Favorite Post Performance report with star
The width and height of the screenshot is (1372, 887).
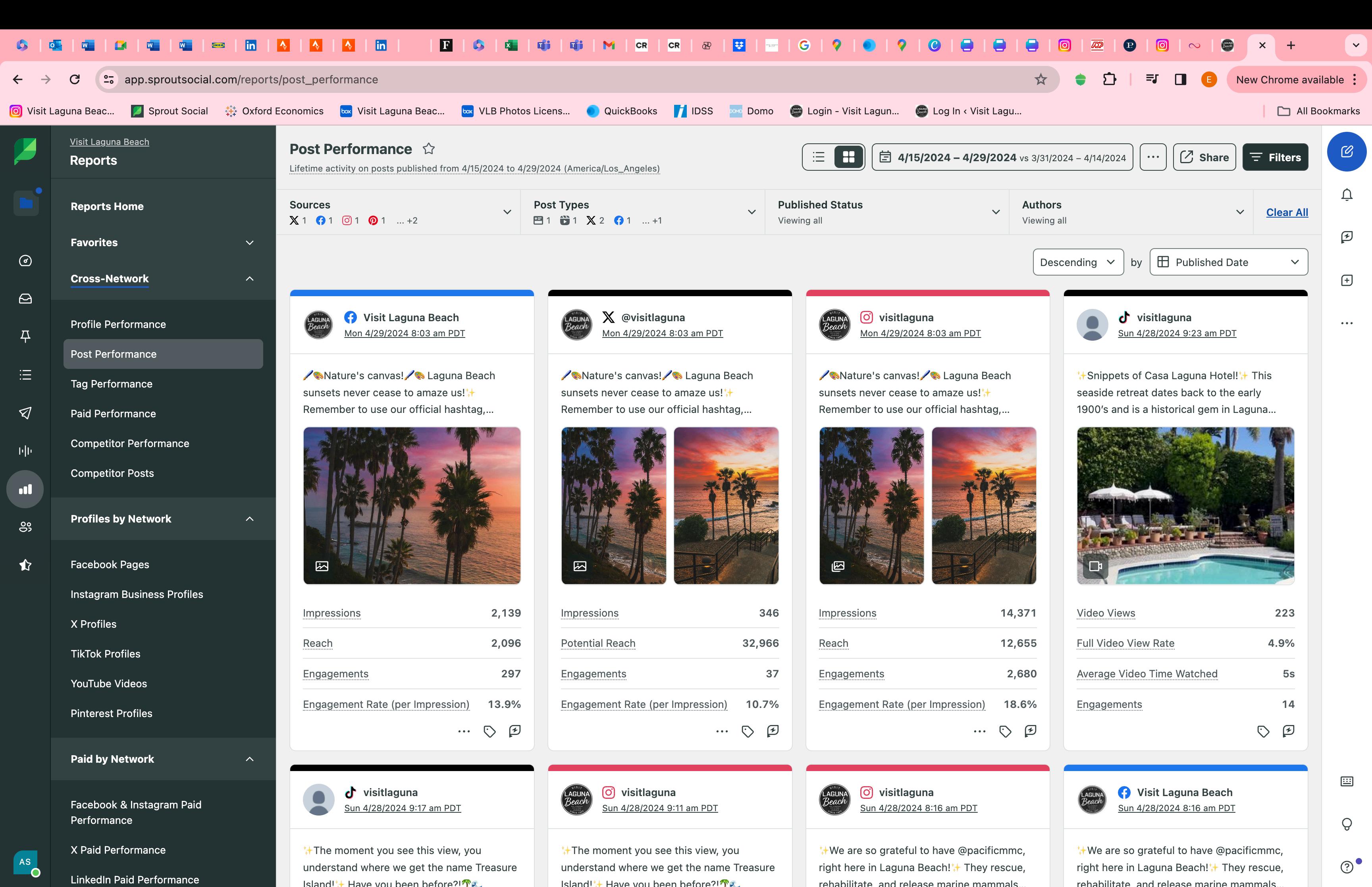coord(428,149)
